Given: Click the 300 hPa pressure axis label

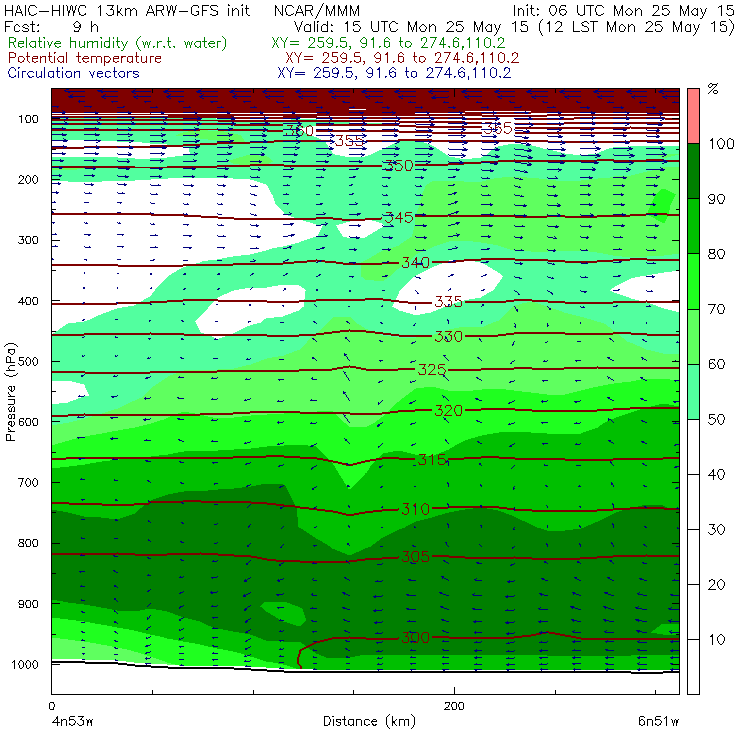Looking at the screenshot, I should [x=28, y=240].
